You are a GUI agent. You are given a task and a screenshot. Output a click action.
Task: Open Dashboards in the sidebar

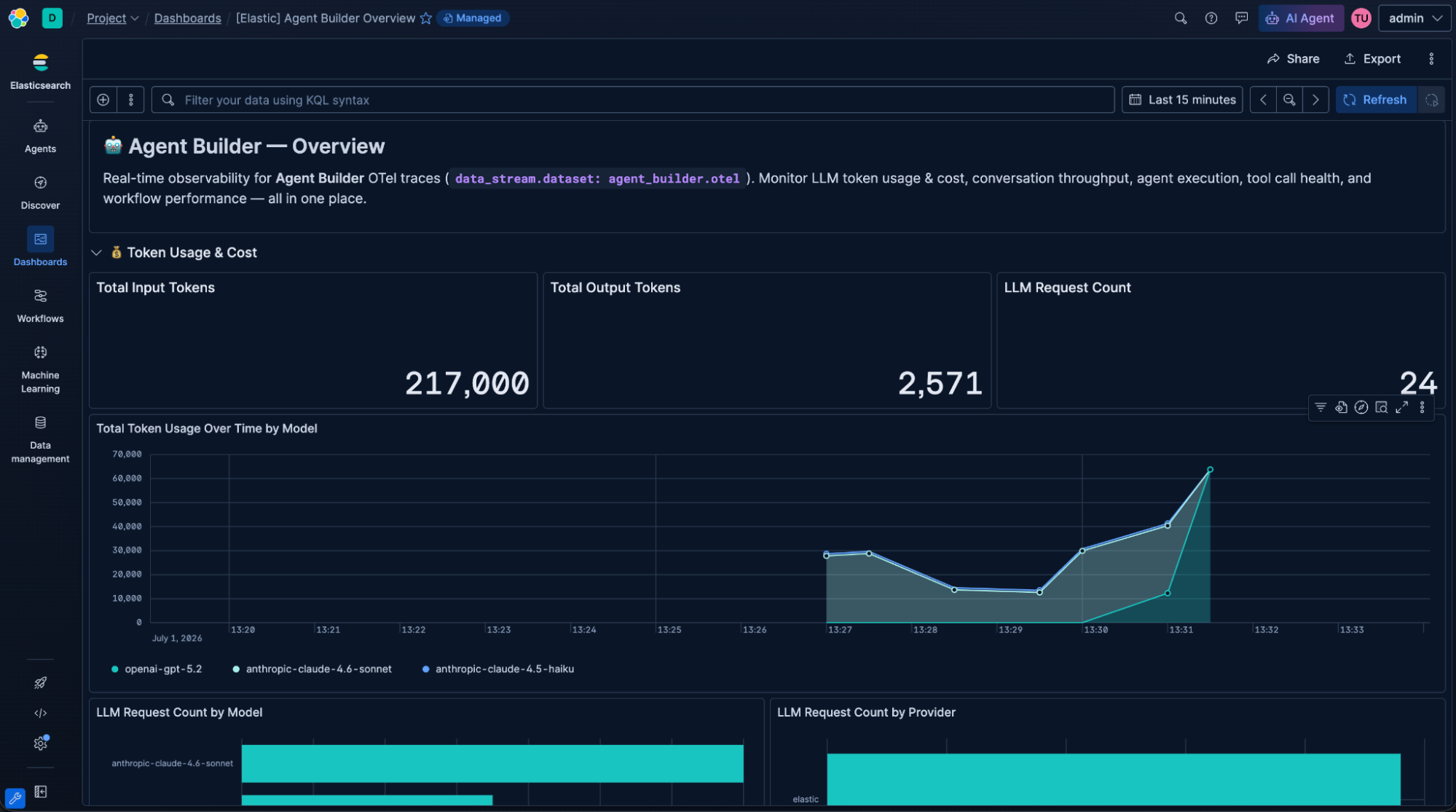pos(41,248)
